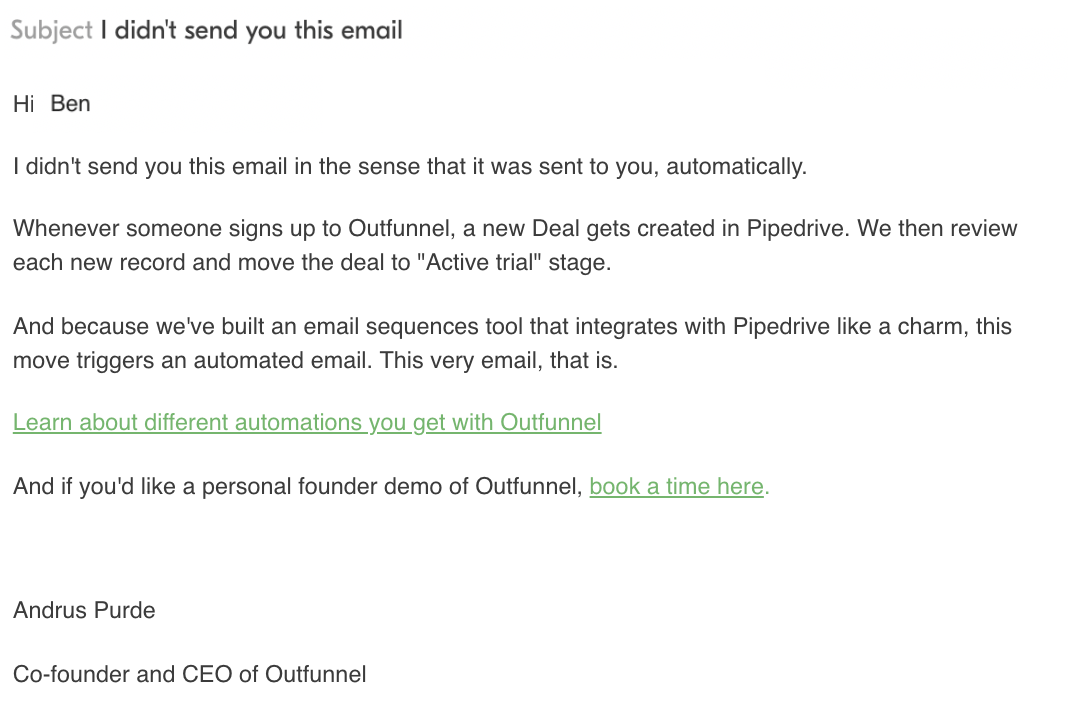Click the sentence ending with 'automatically.'
This screenshot has height=710, width=1068.
point(410,166)
